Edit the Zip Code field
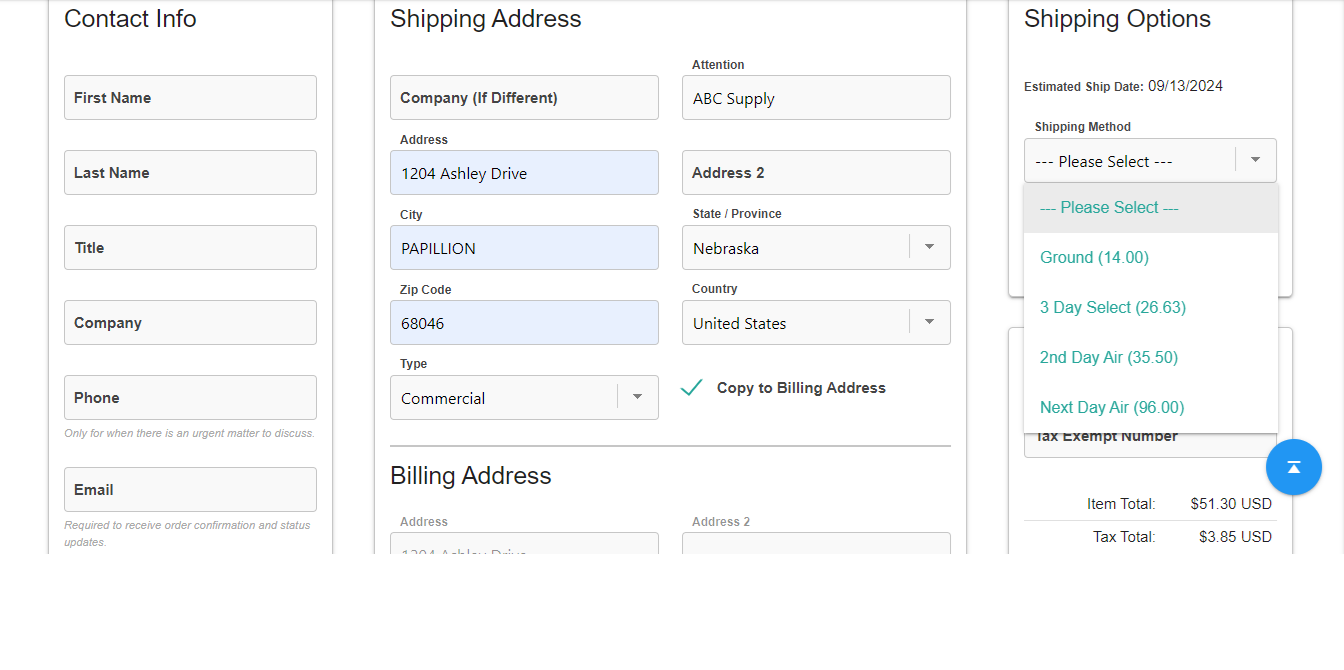Screen dimensions: 1344x670 (x=524, y=323)
